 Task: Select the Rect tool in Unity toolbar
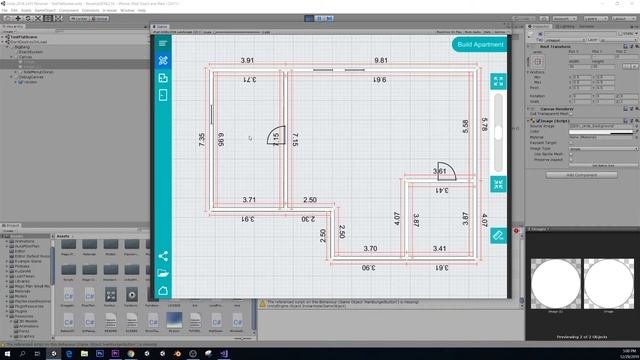pos(48,18)
